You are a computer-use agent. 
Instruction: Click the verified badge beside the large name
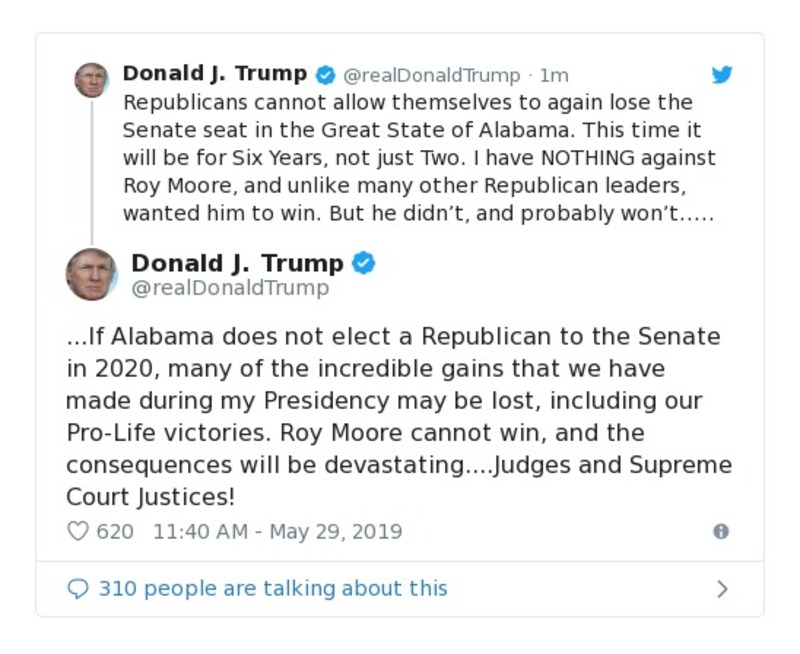click(364, 264)
